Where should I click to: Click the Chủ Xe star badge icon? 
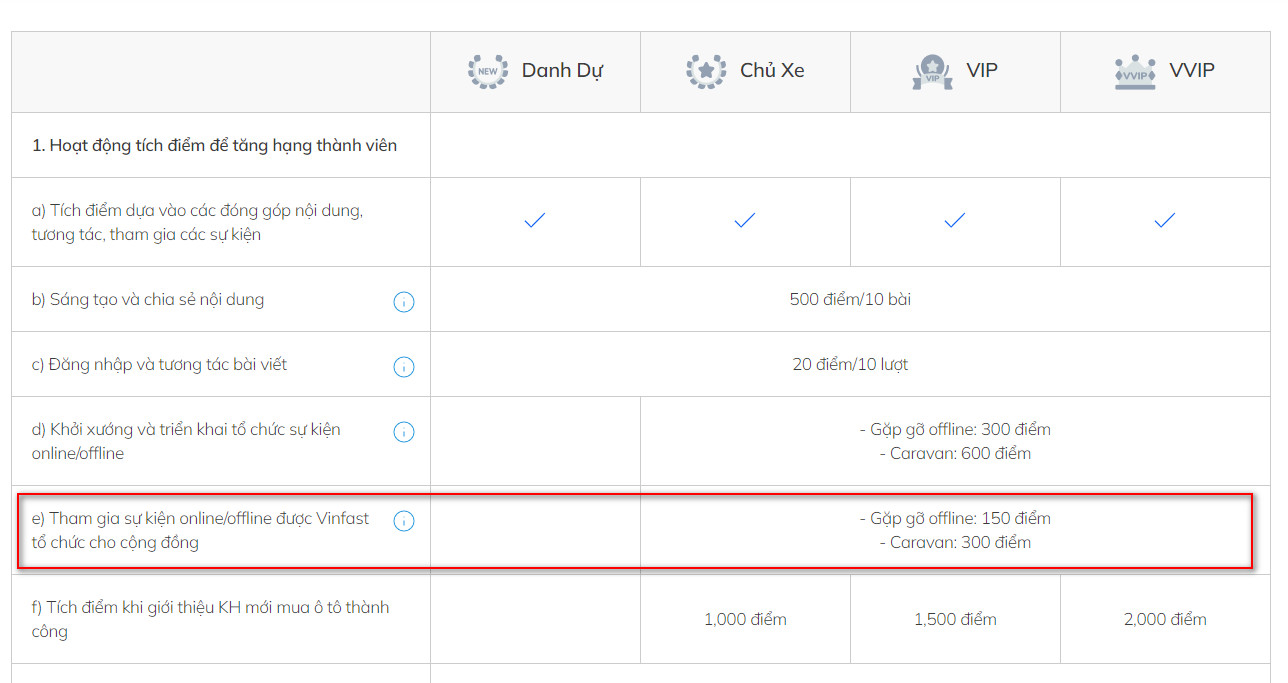tap(706, 71)
